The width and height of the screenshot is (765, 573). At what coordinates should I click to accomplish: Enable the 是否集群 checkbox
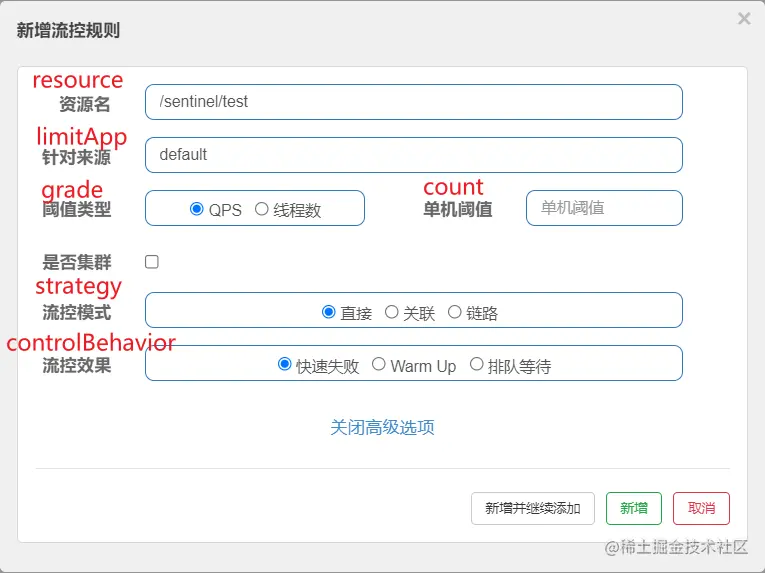(x=152, y=262)
